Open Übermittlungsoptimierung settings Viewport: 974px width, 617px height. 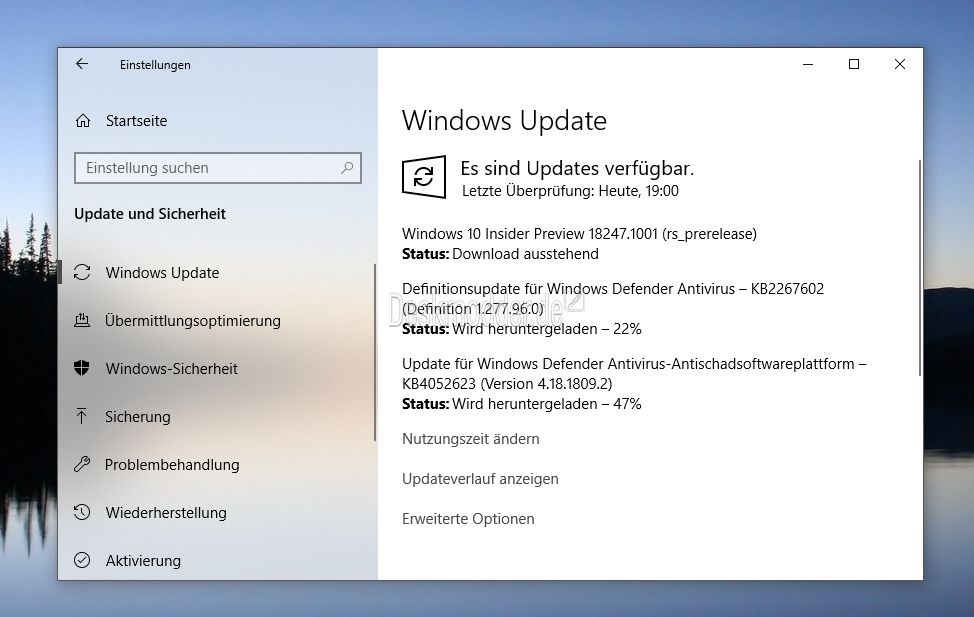point(193,321)
